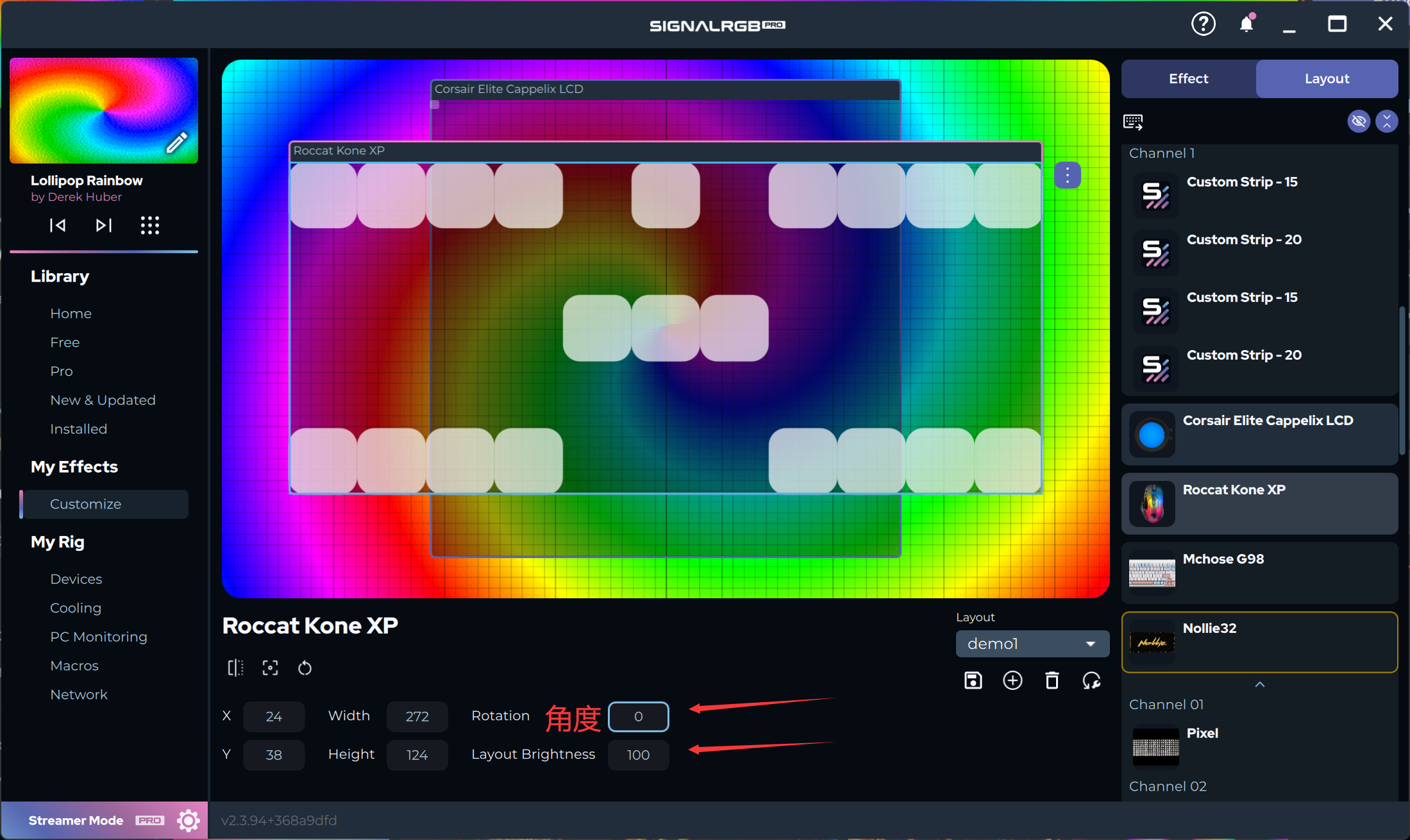Skip to next effect

[x=104, y=225]
